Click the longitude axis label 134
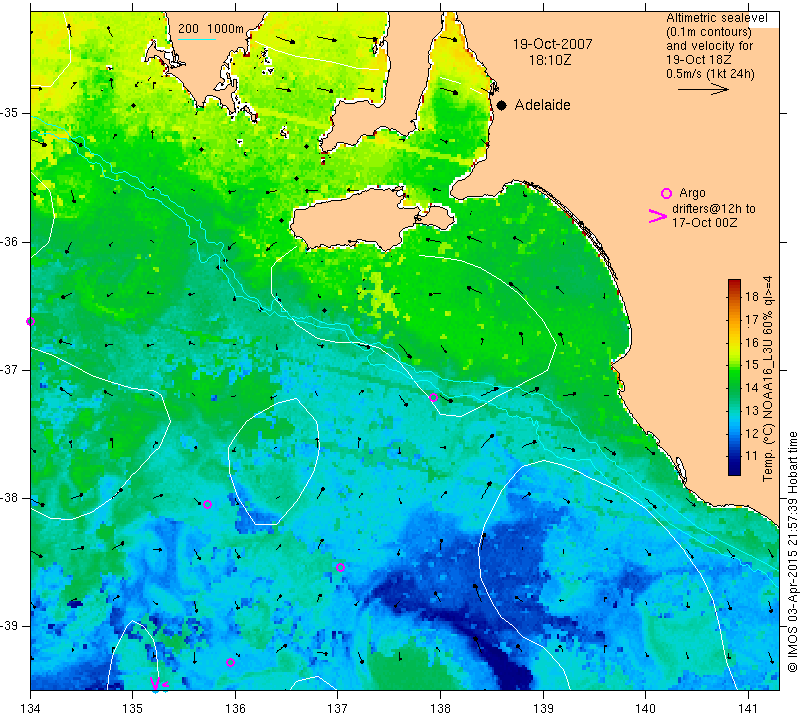The height and width of the screenshot is (720, 800). coord(31,709)
